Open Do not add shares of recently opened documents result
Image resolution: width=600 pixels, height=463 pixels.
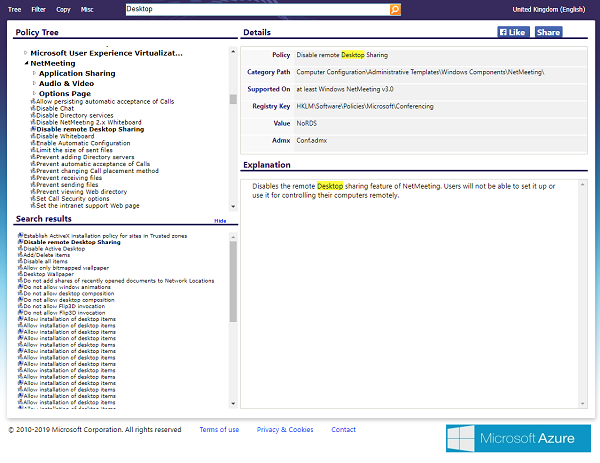(119, 280)
